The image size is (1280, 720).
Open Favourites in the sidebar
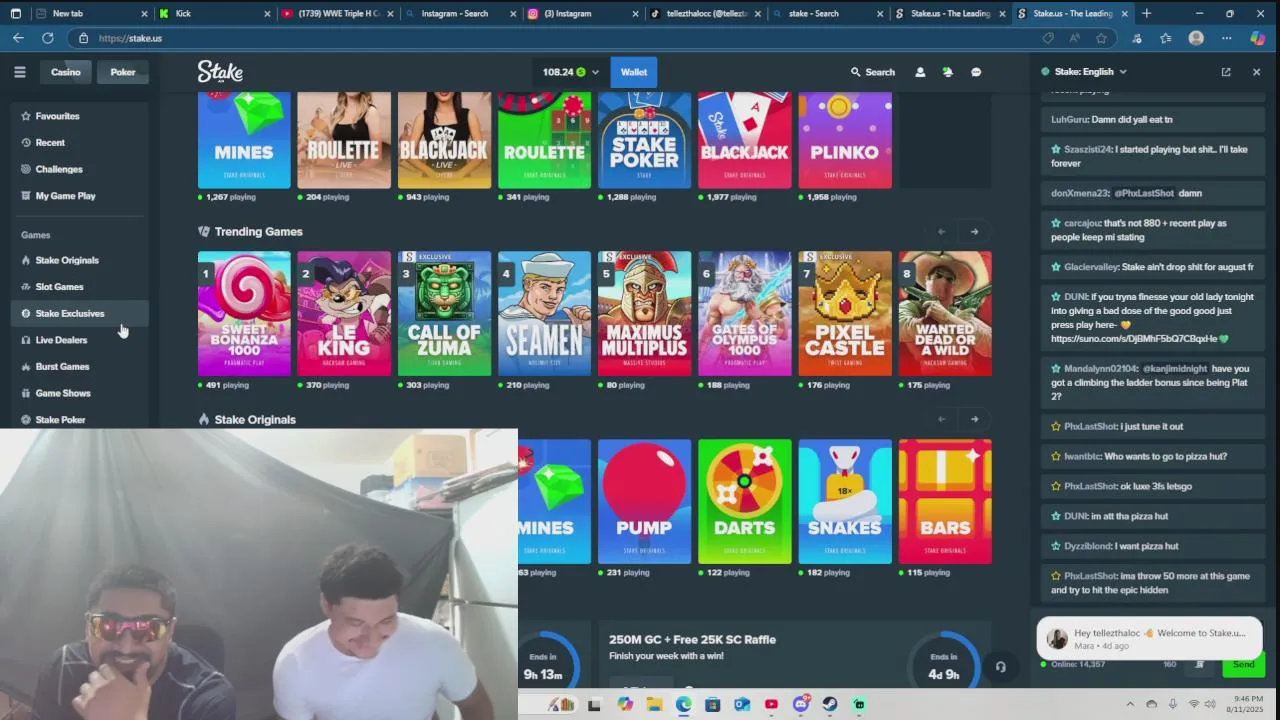80,116
